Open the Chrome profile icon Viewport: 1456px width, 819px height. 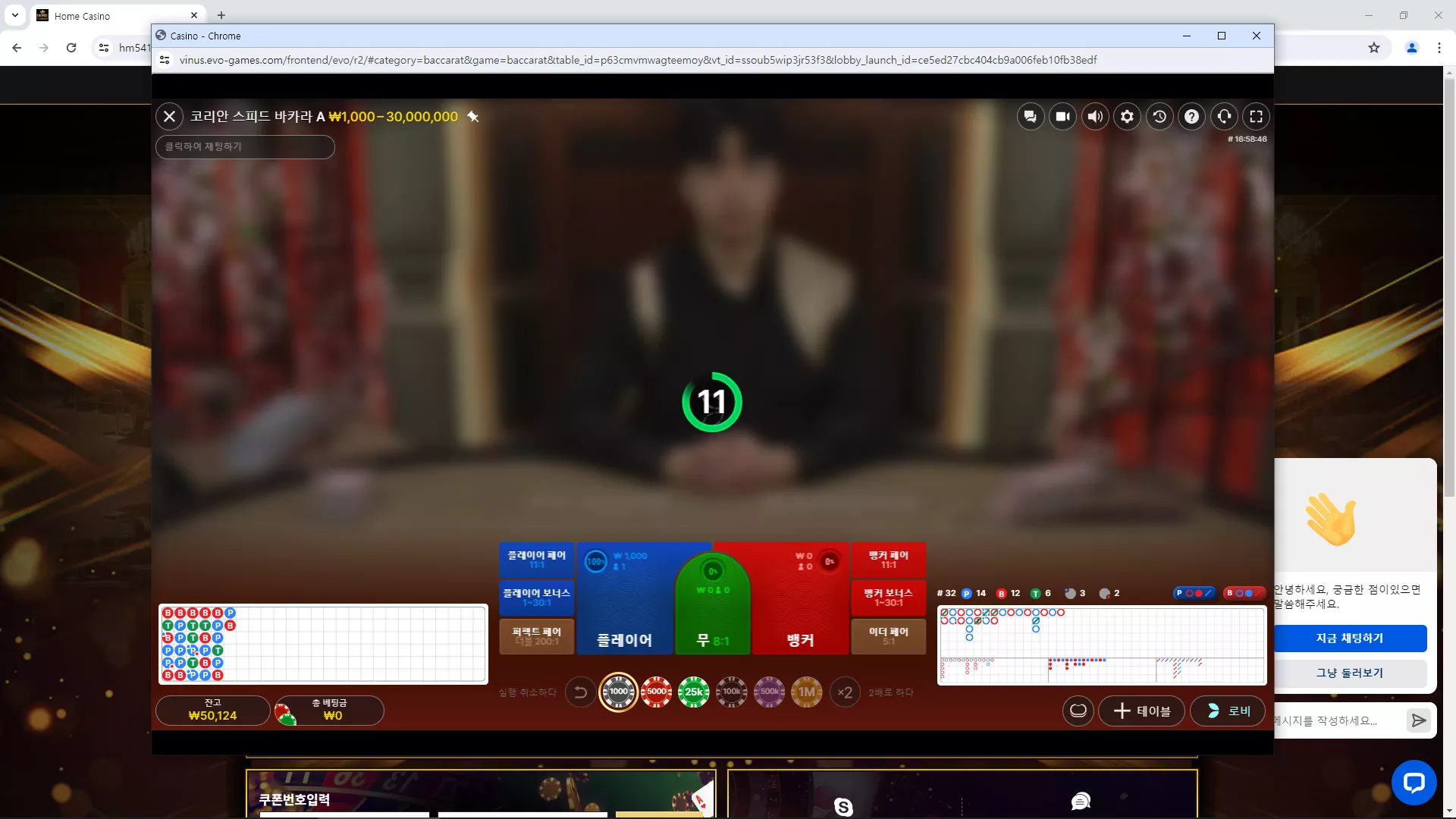click(1412, 48)
